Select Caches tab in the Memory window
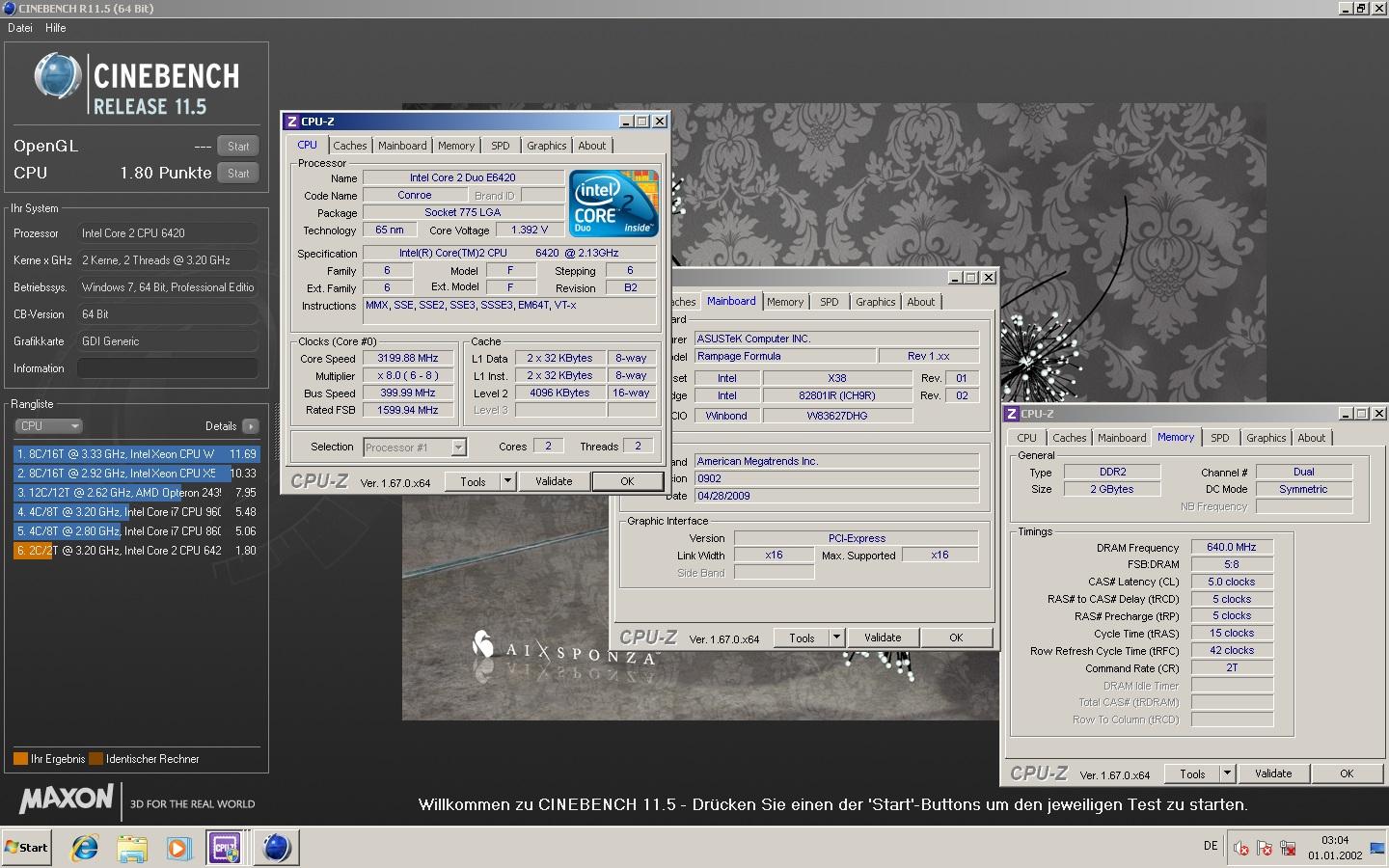 [x=1070, y=438]
